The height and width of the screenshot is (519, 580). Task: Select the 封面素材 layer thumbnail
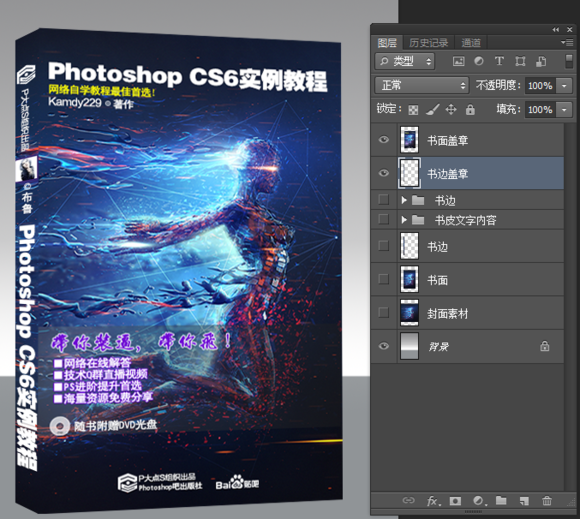tap(409, 313)
